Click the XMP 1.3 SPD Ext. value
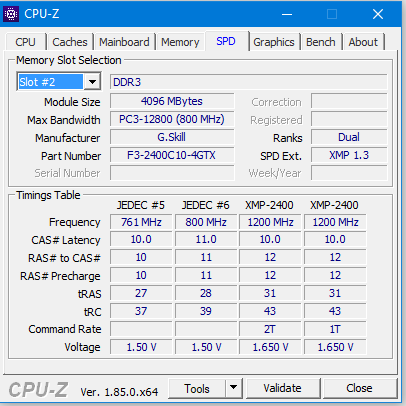The image size is (406, 406). 349,155
